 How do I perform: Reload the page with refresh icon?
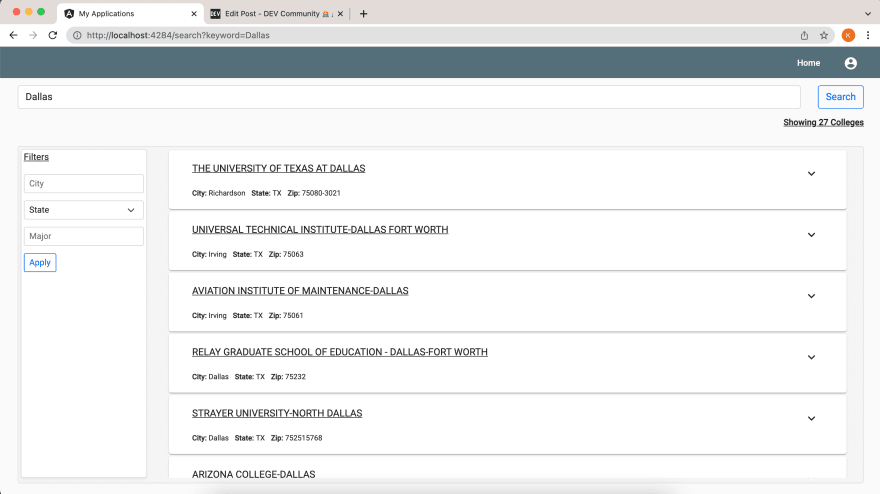click(53, 35)
